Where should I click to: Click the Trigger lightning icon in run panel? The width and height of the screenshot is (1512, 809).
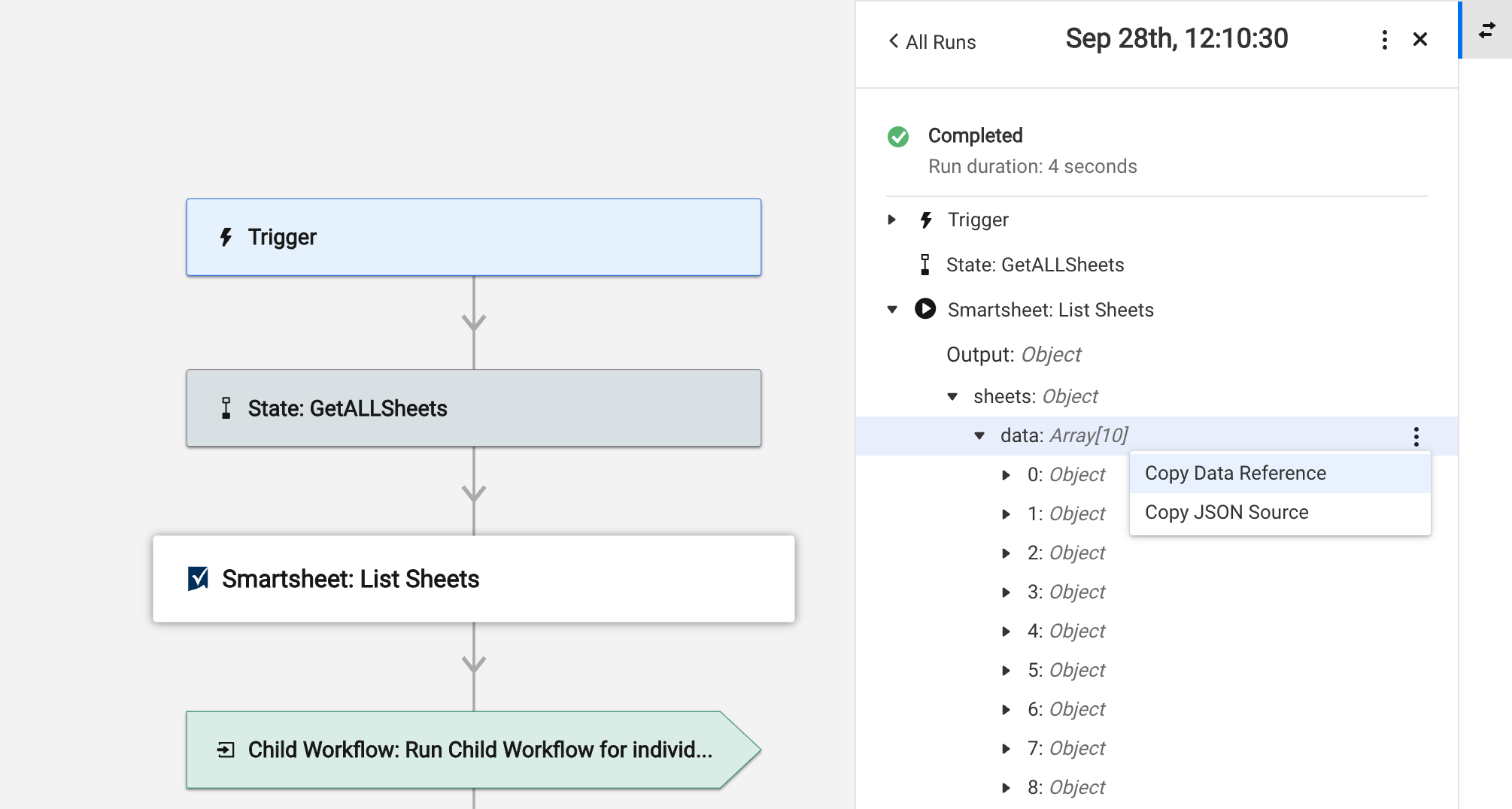coord(926,220)
